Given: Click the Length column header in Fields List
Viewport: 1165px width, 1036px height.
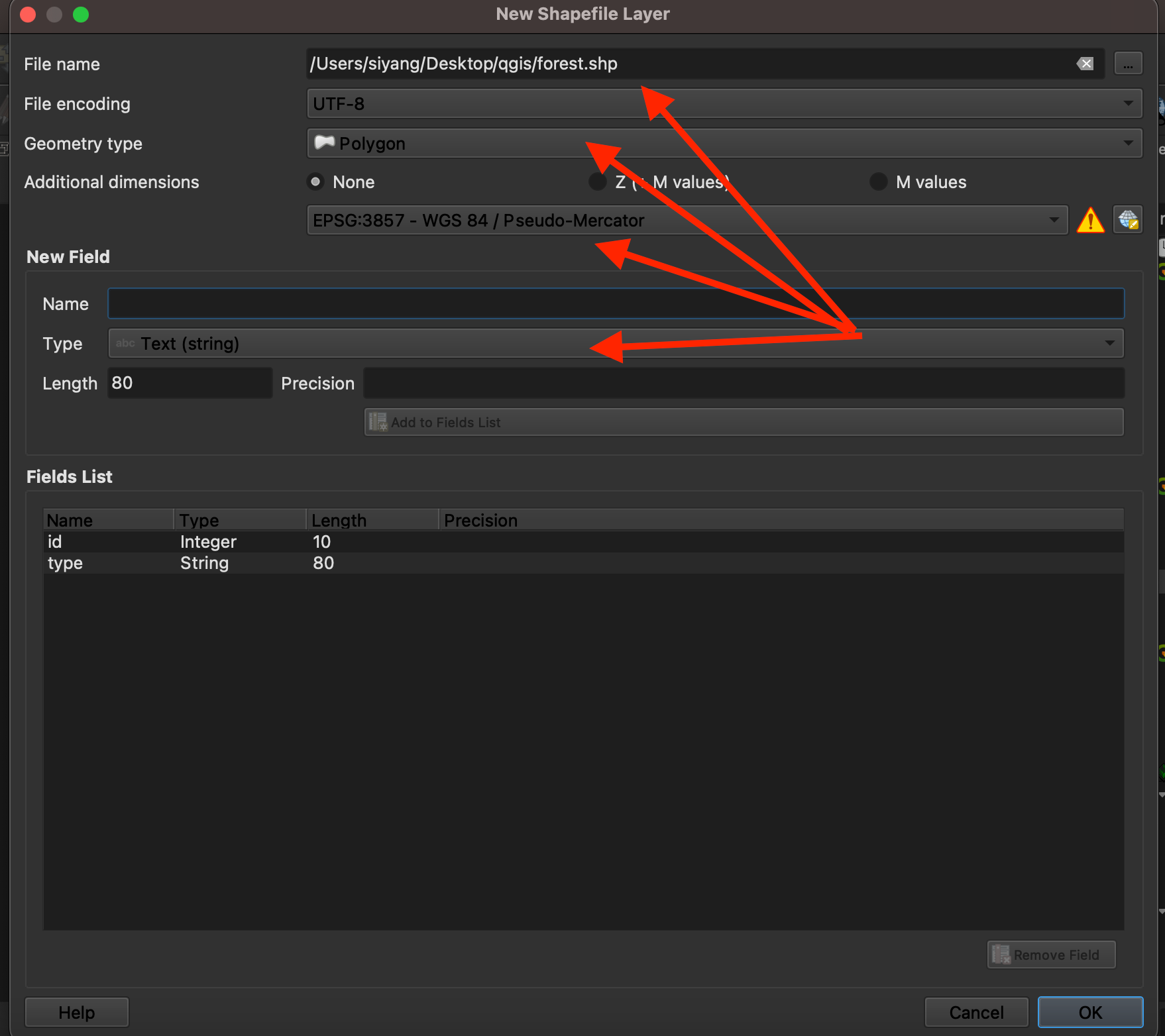Looking at the screenshot, I should [x=372, y=520].
